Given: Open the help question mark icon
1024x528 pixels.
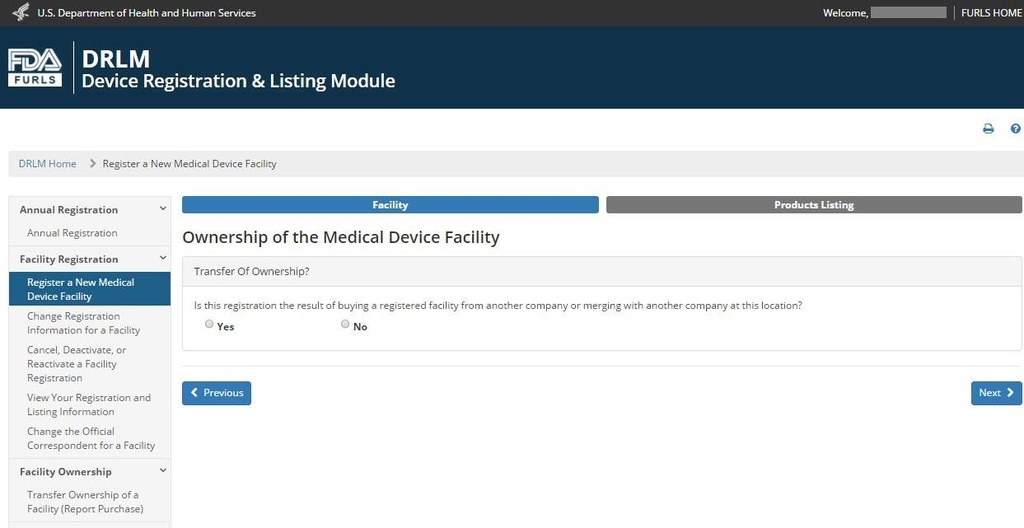Looking at the screenshot, I should [1016, 129].
